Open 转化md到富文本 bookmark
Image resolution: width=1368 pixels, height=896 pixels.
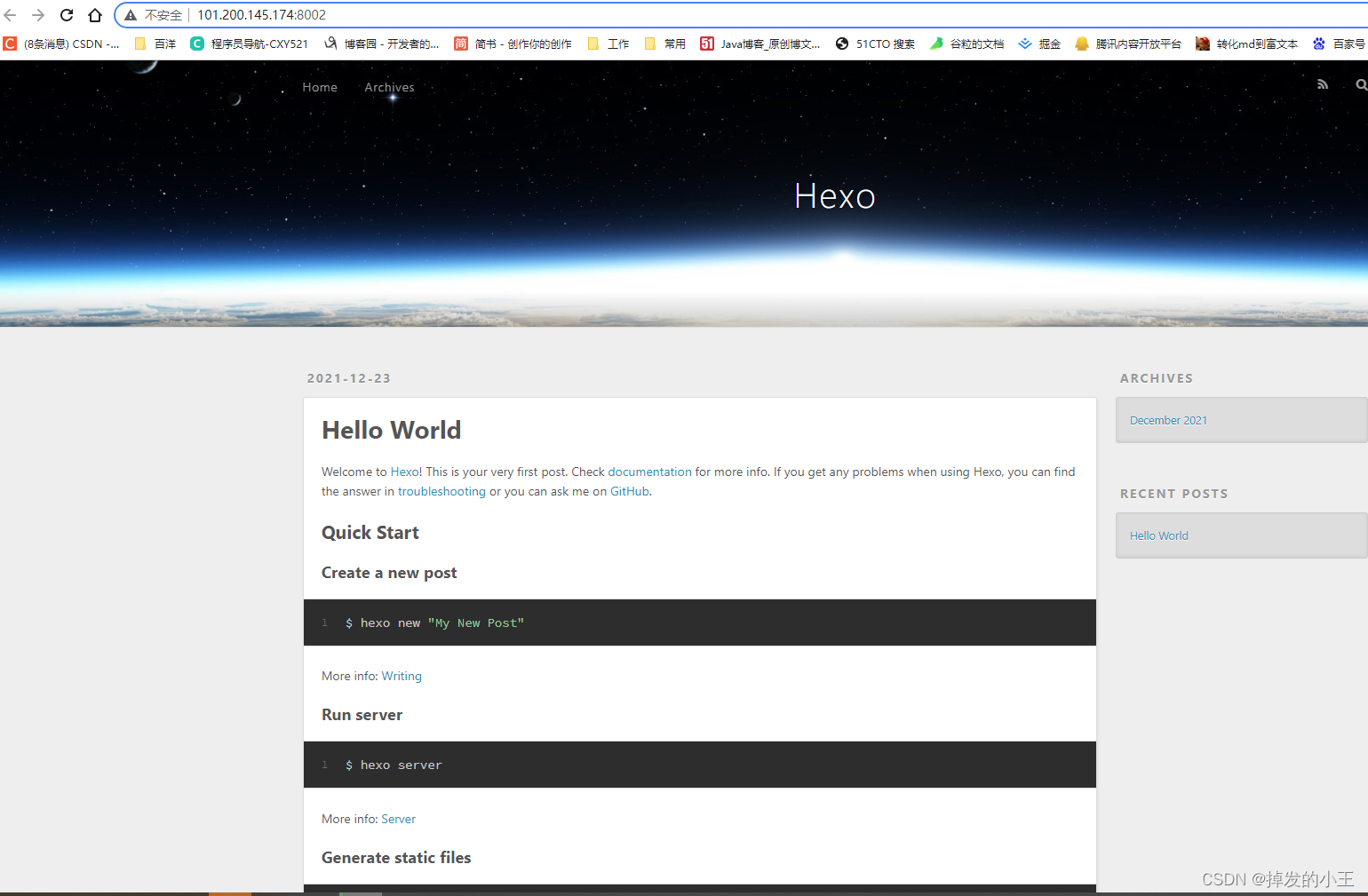1247,44
